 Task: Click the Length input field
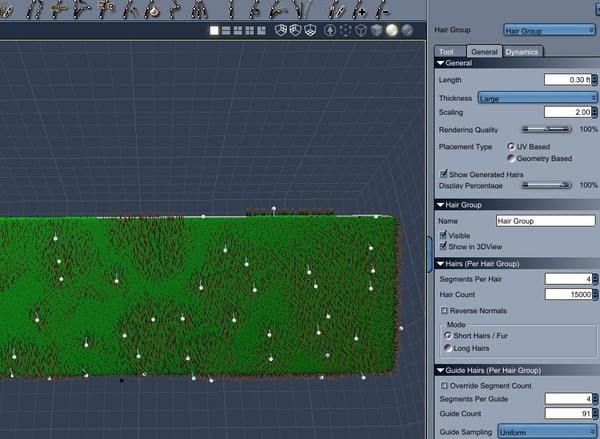tap(567, 80)
